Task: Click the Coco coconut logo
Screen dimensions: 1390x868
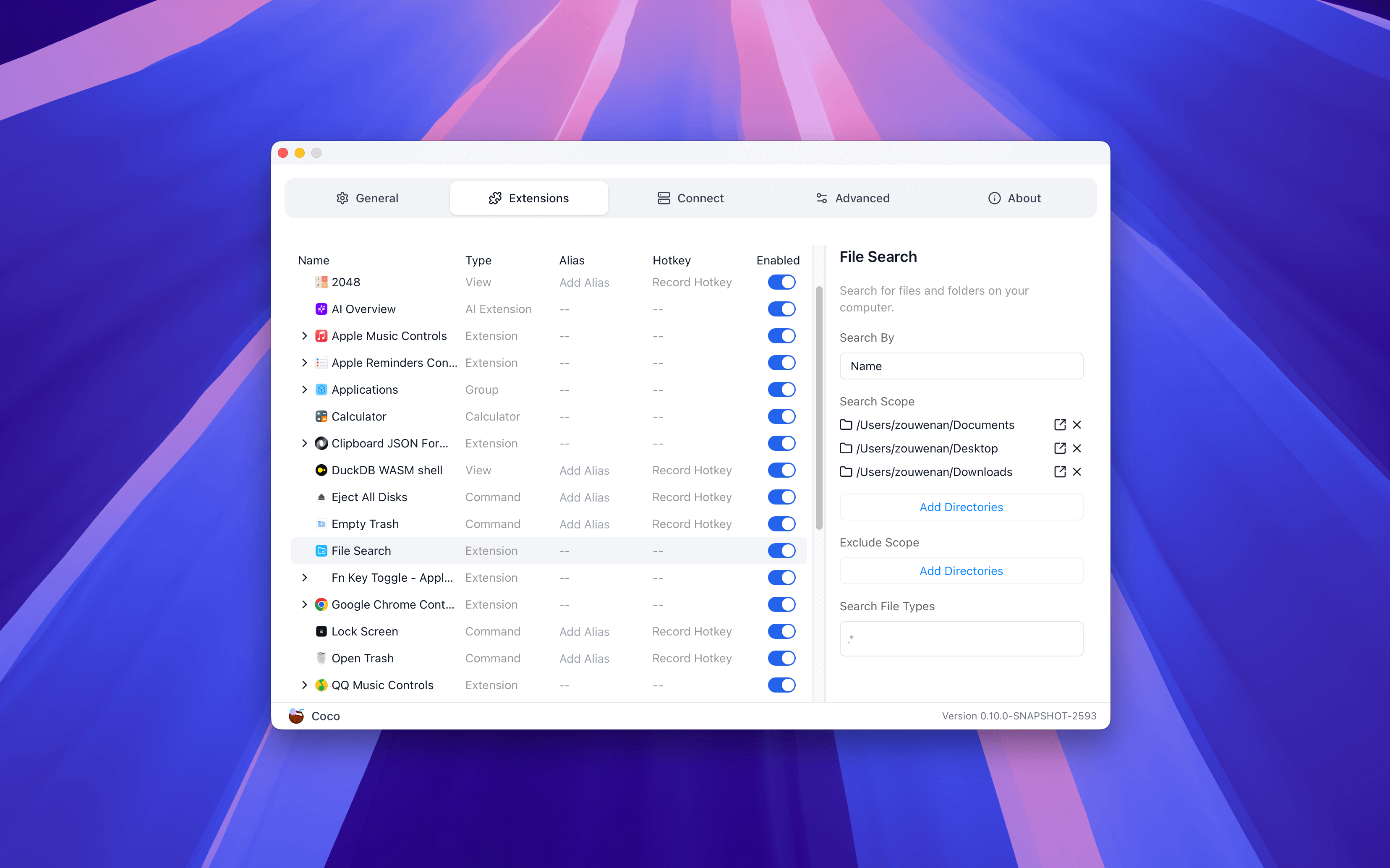Action: [x=296, y=716]
